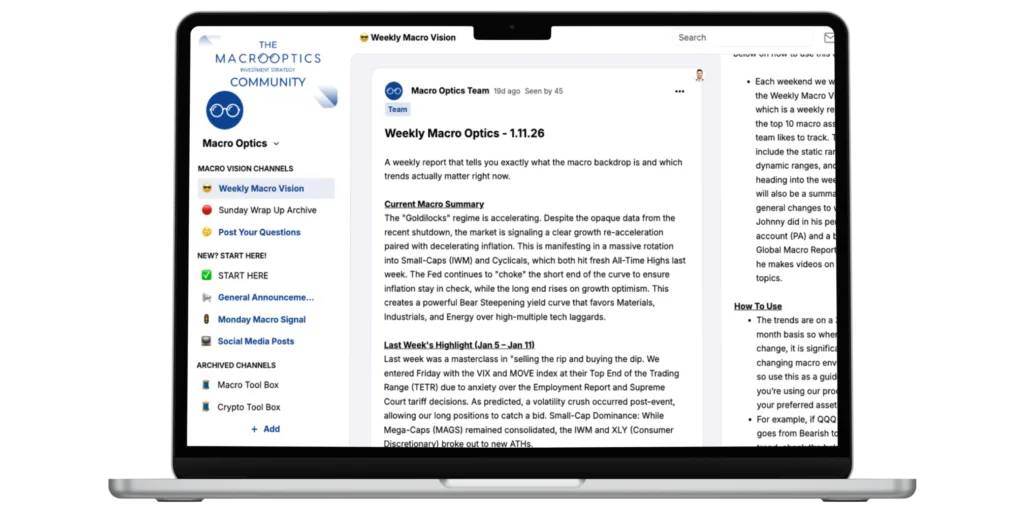Open the Macro Tool Box archived channel
This screenshot has width=1024, height=512.
(248, 385)
